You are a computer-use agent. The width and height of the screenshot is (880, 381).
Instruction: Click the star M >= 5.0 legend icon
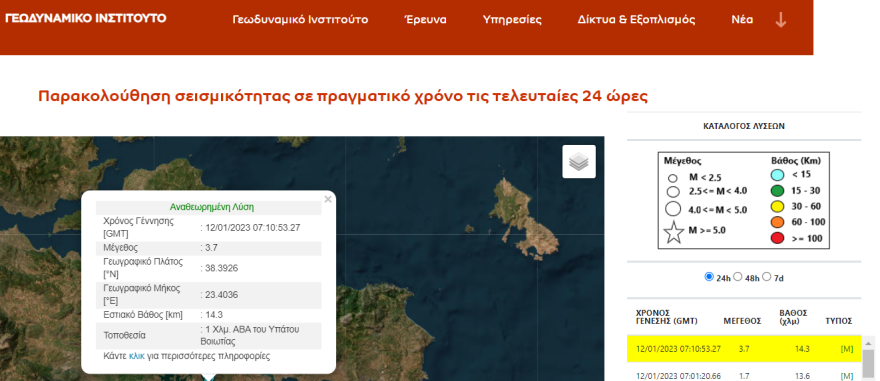point(673,232)
